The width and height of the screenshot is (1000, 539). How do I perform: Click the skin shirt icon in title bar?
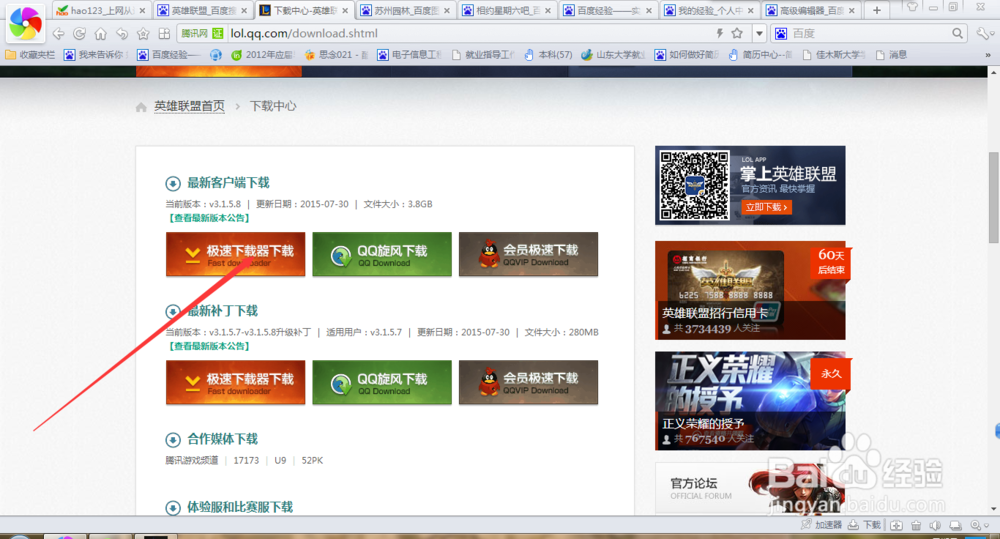tap(912, 7)
